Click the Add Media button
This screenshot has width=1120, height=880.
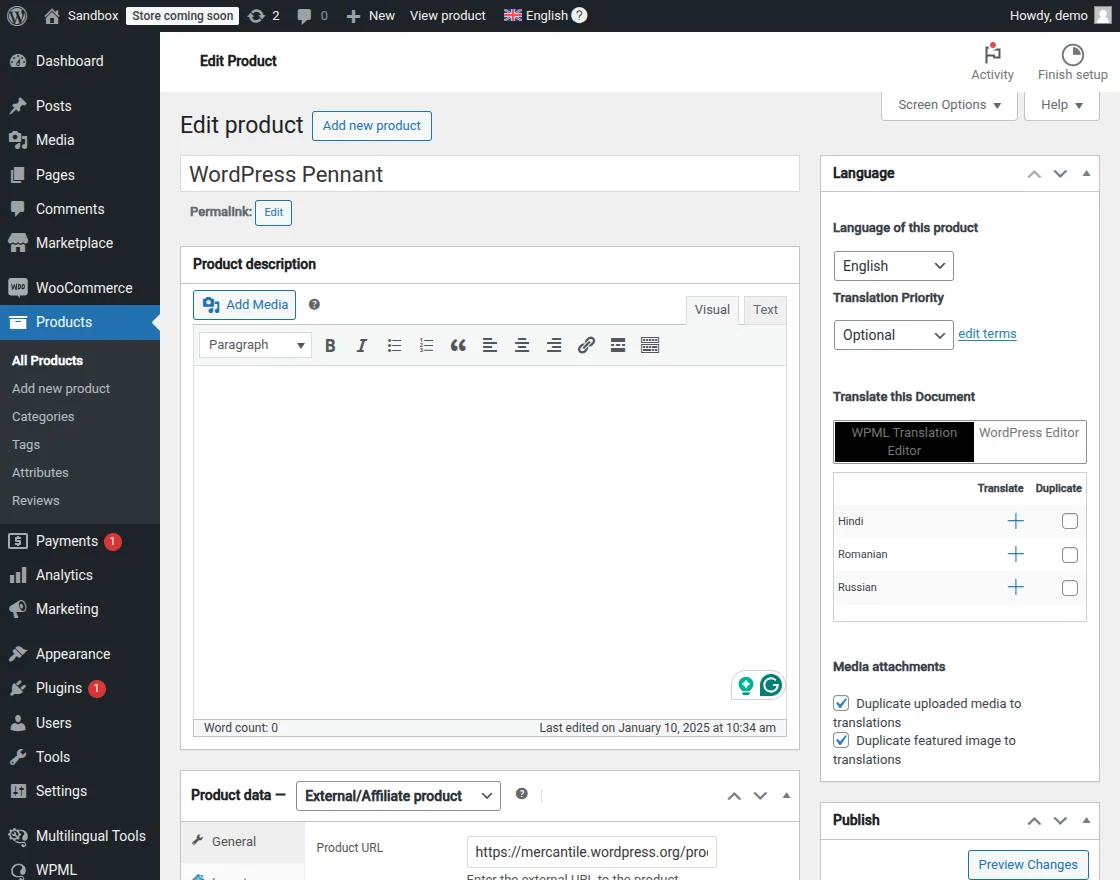click(244, 305)
